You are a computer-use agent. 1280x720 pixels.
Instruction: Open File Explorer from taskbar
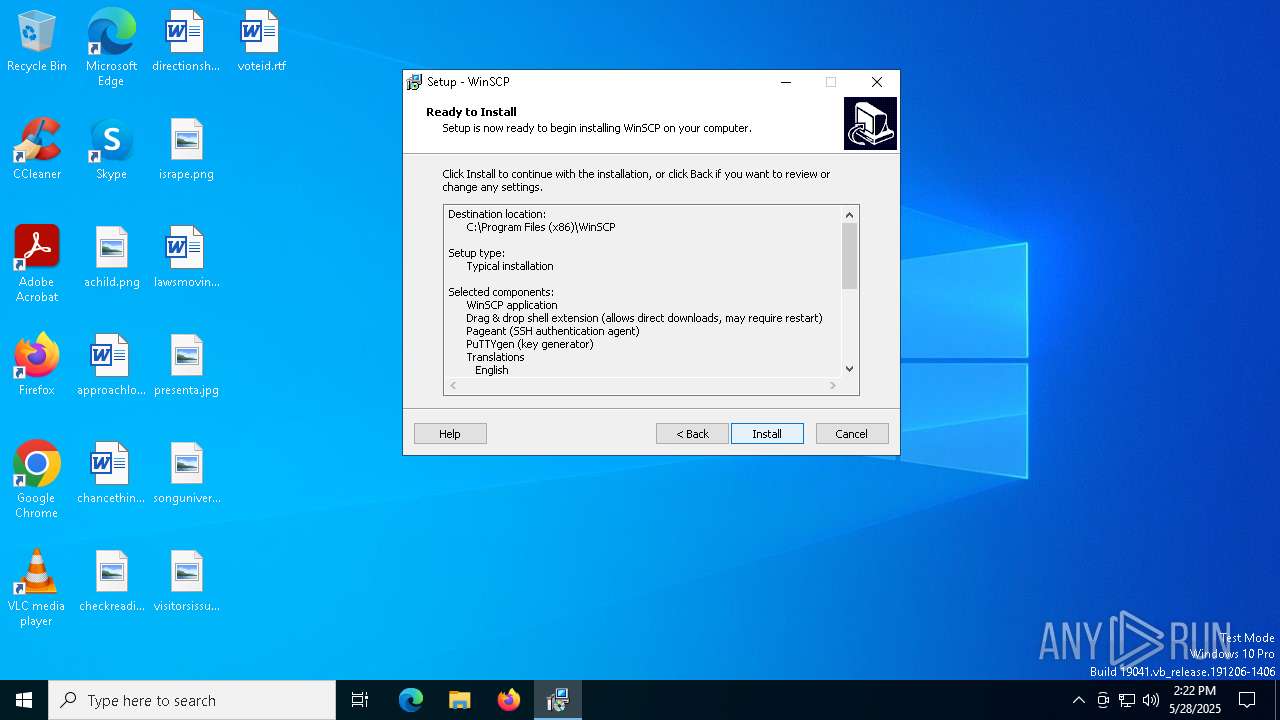tap(460, 700)
